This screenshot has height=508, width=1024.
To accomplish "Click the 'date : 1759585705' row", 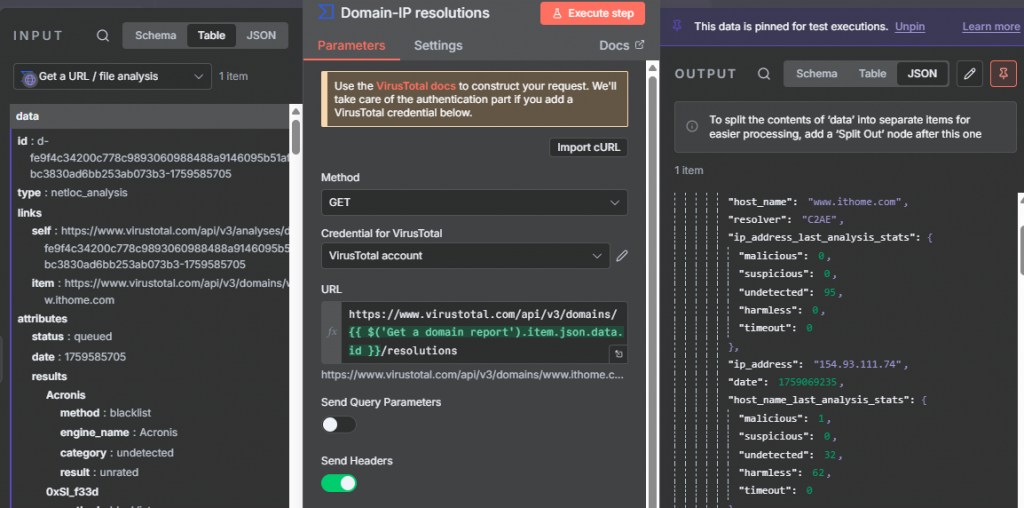I will tap(79, 357).
